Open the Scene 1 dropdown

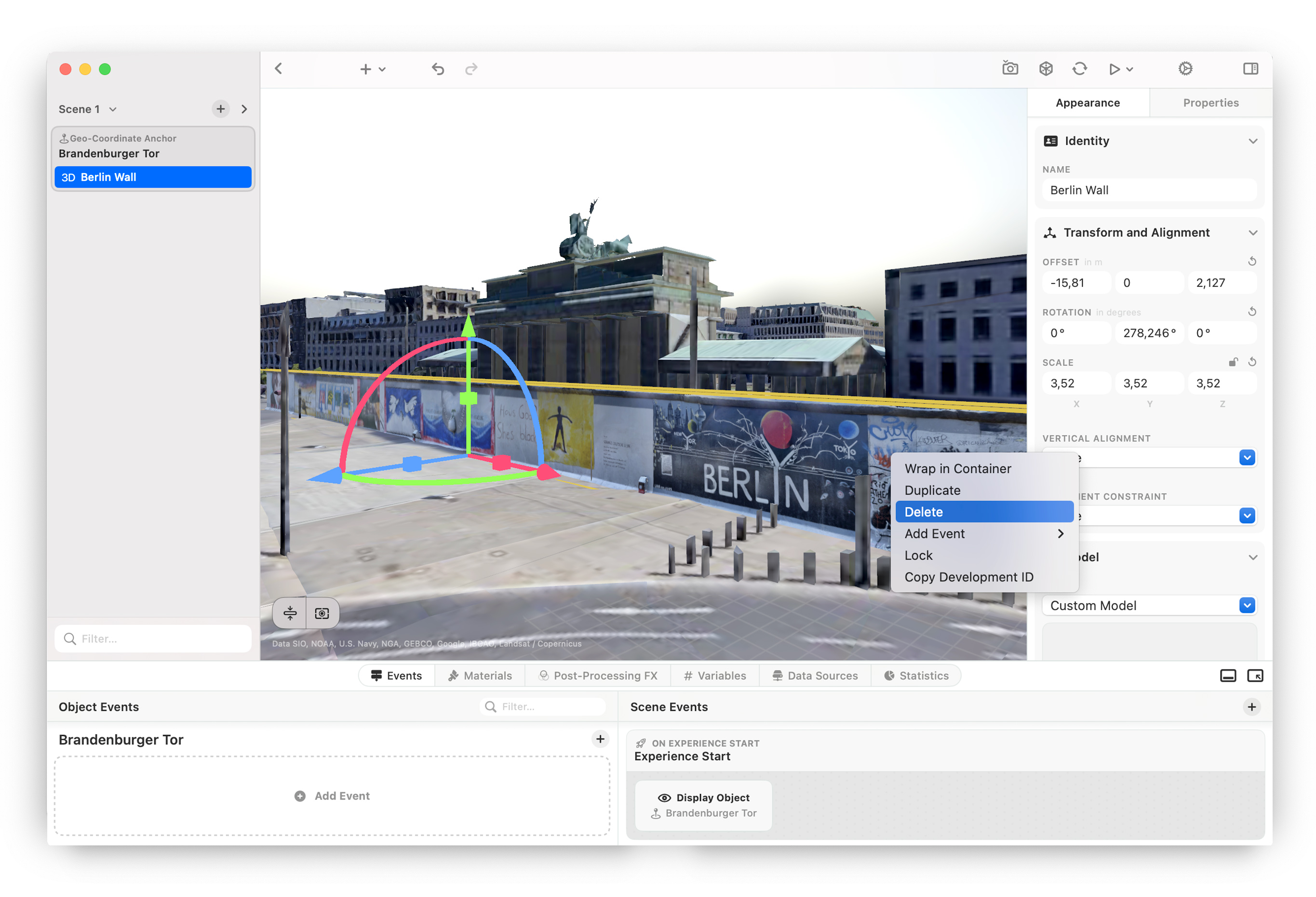click(88, 109)
